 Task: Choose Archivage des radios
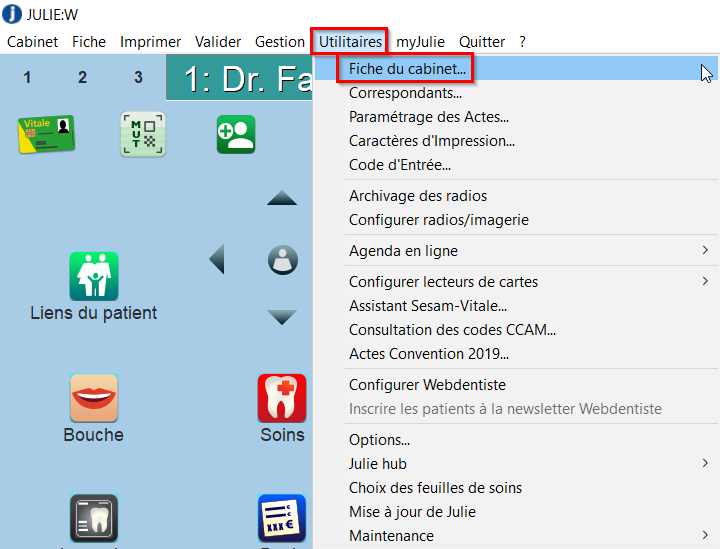(x=515, y=196)
